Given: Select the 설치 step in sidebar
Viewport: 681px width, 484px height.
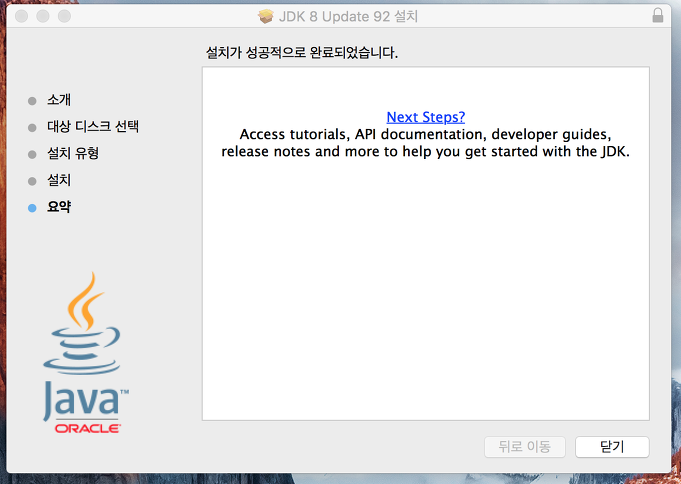Looking at the screenshot, I should (x=59, y=180).
